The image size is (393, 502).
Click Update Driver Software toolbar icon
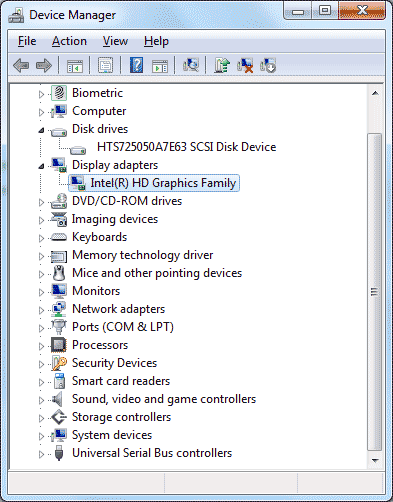coord(222,65)
